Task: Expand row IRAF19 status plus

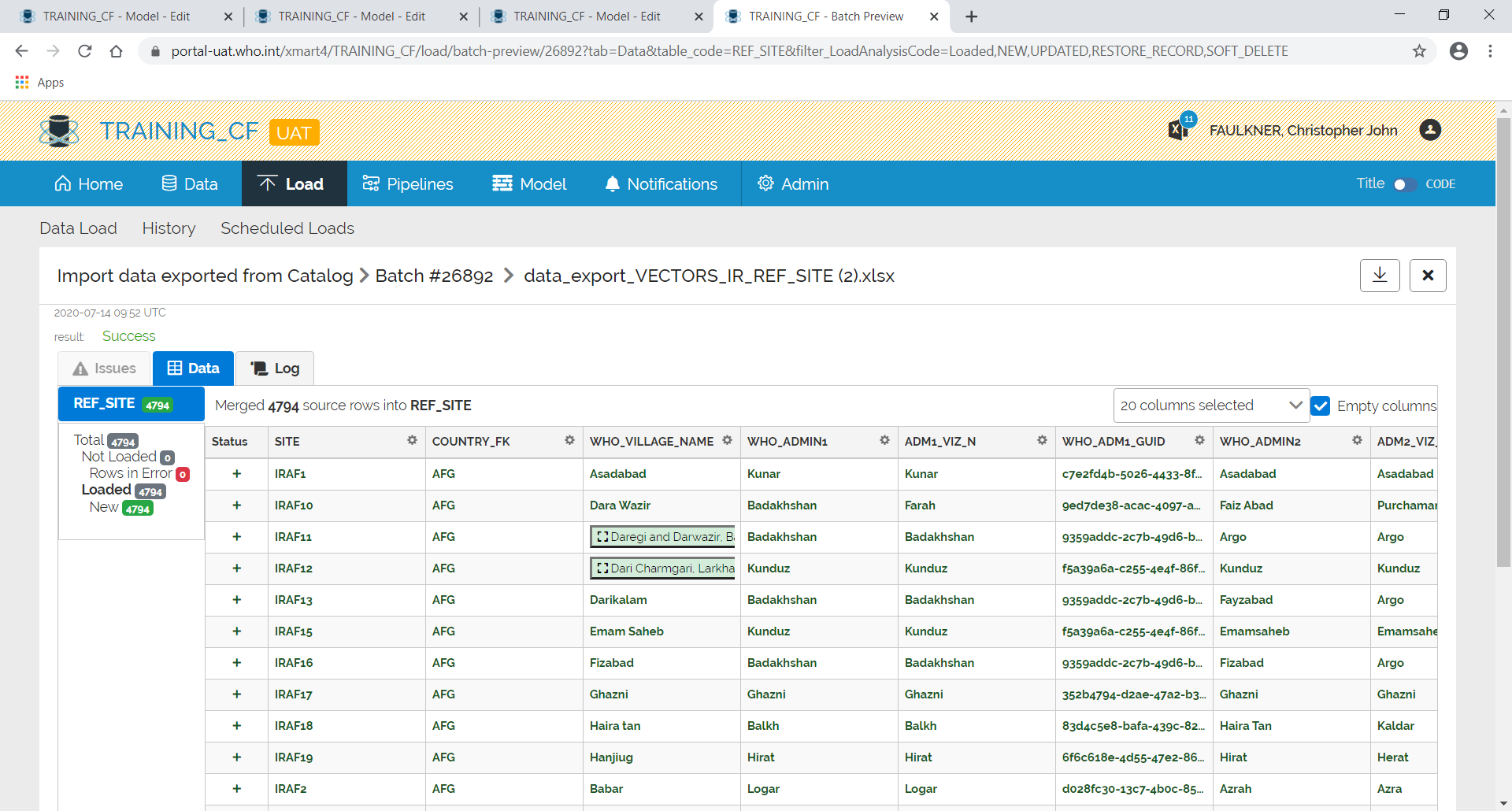Action: [x=236, y=757]
